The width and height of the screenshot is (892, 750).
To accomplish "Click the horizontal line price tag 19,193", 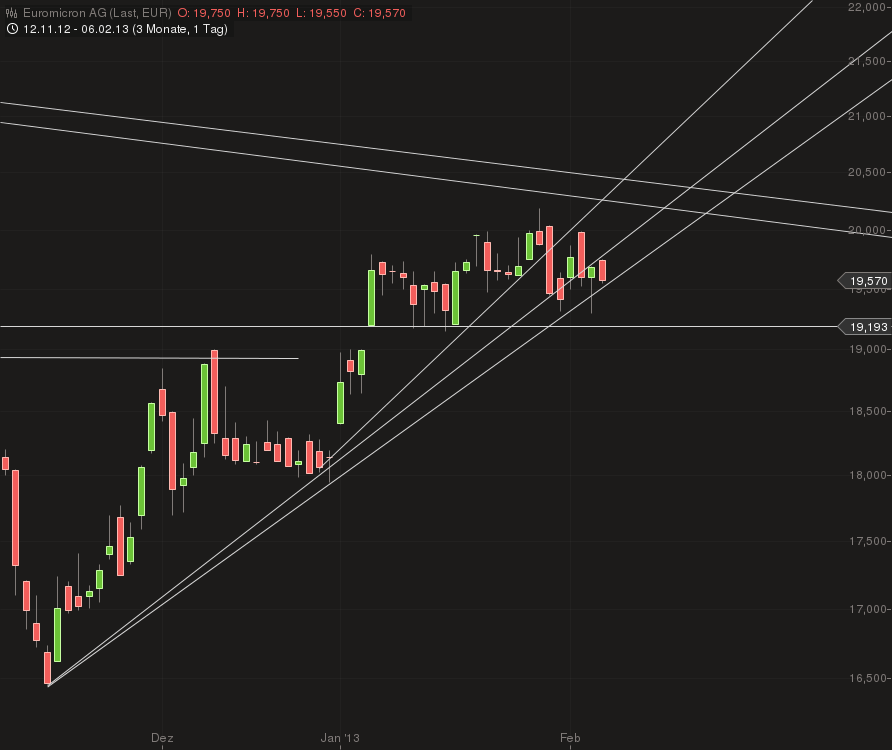I will [x=865, y=327].
